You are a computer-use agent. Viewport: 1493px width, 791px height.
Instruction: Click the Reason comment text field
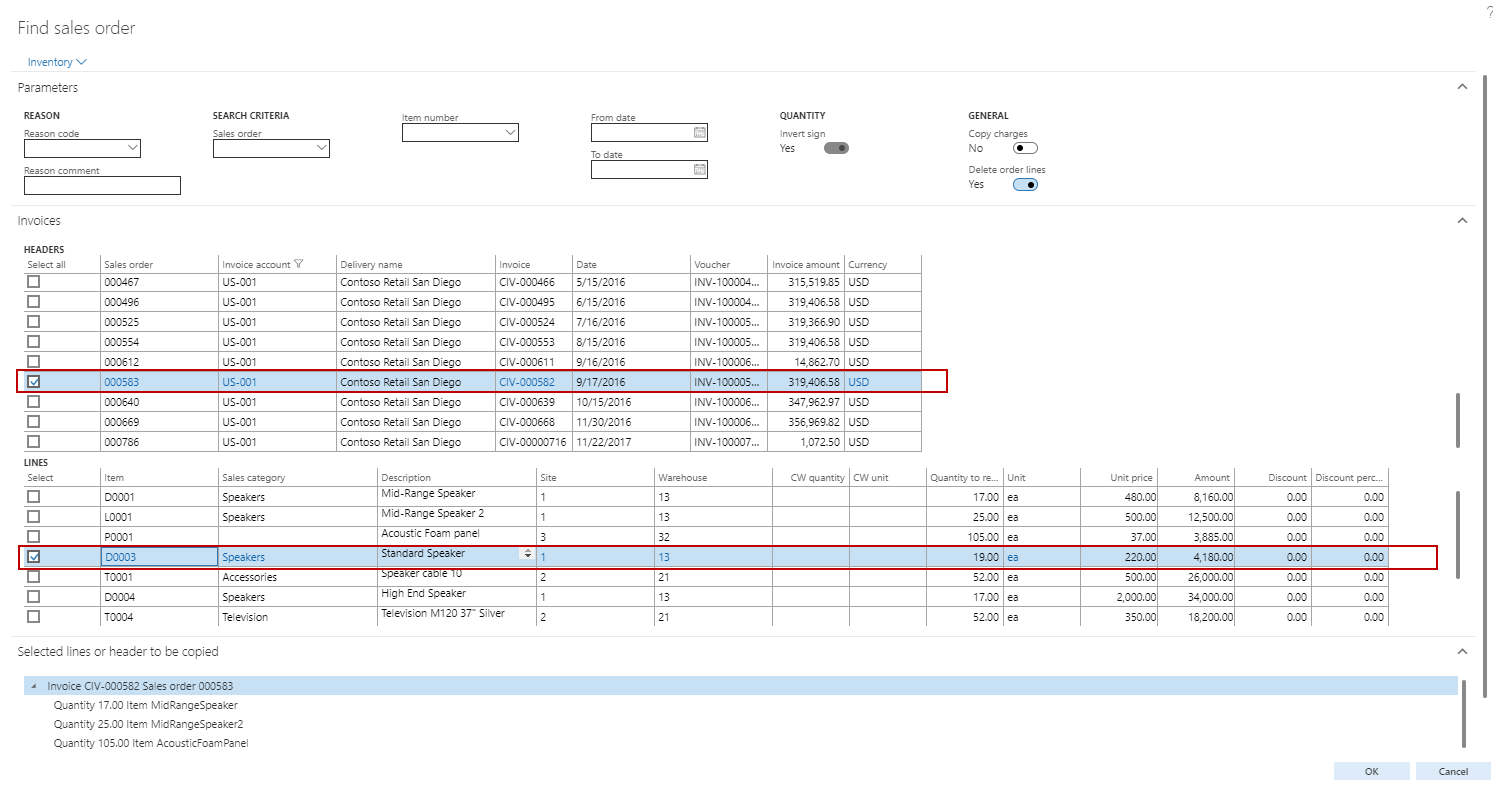point(102,186)
